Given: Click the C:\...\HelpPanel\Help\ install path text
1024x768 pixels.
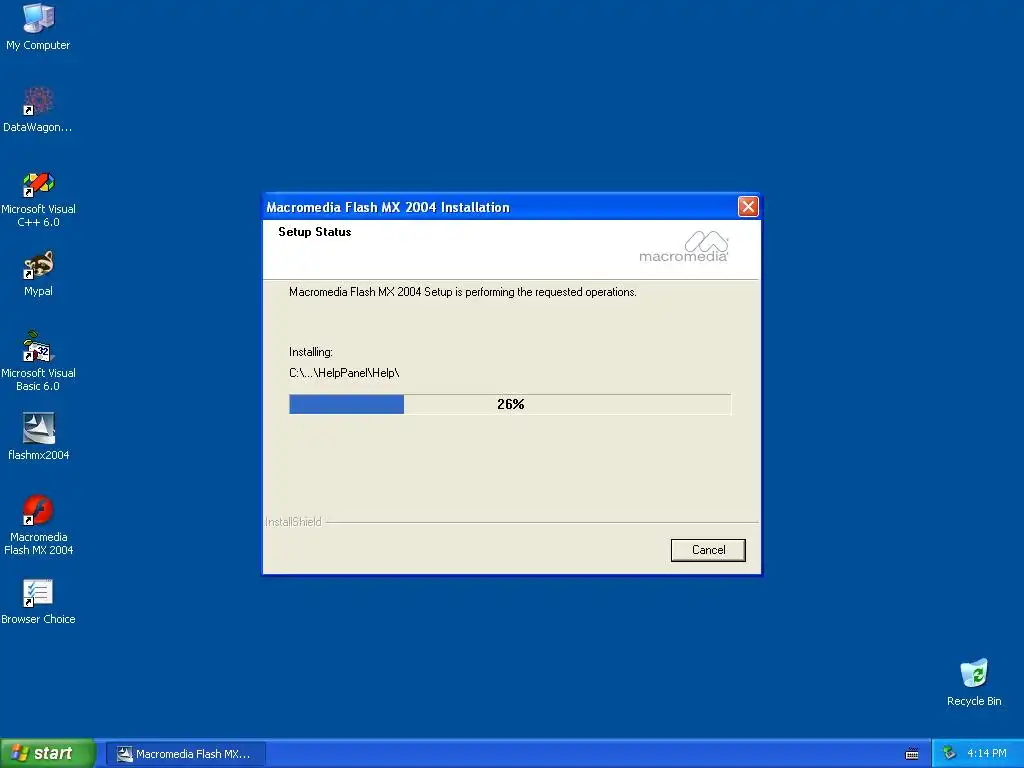Looking at the screenshot, I should click(x=344, y=373).
